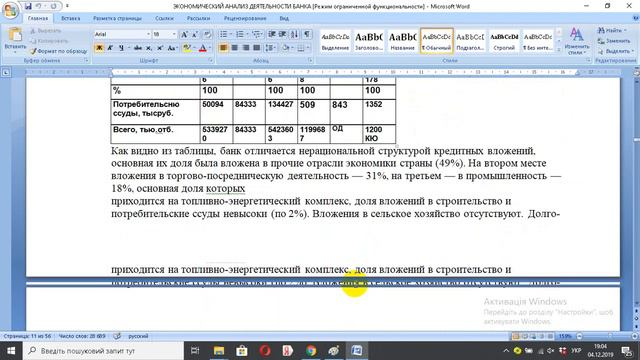Apply the Подзаголовок style
The width and height of the screenshot is (640, 360).
[470, 41]
